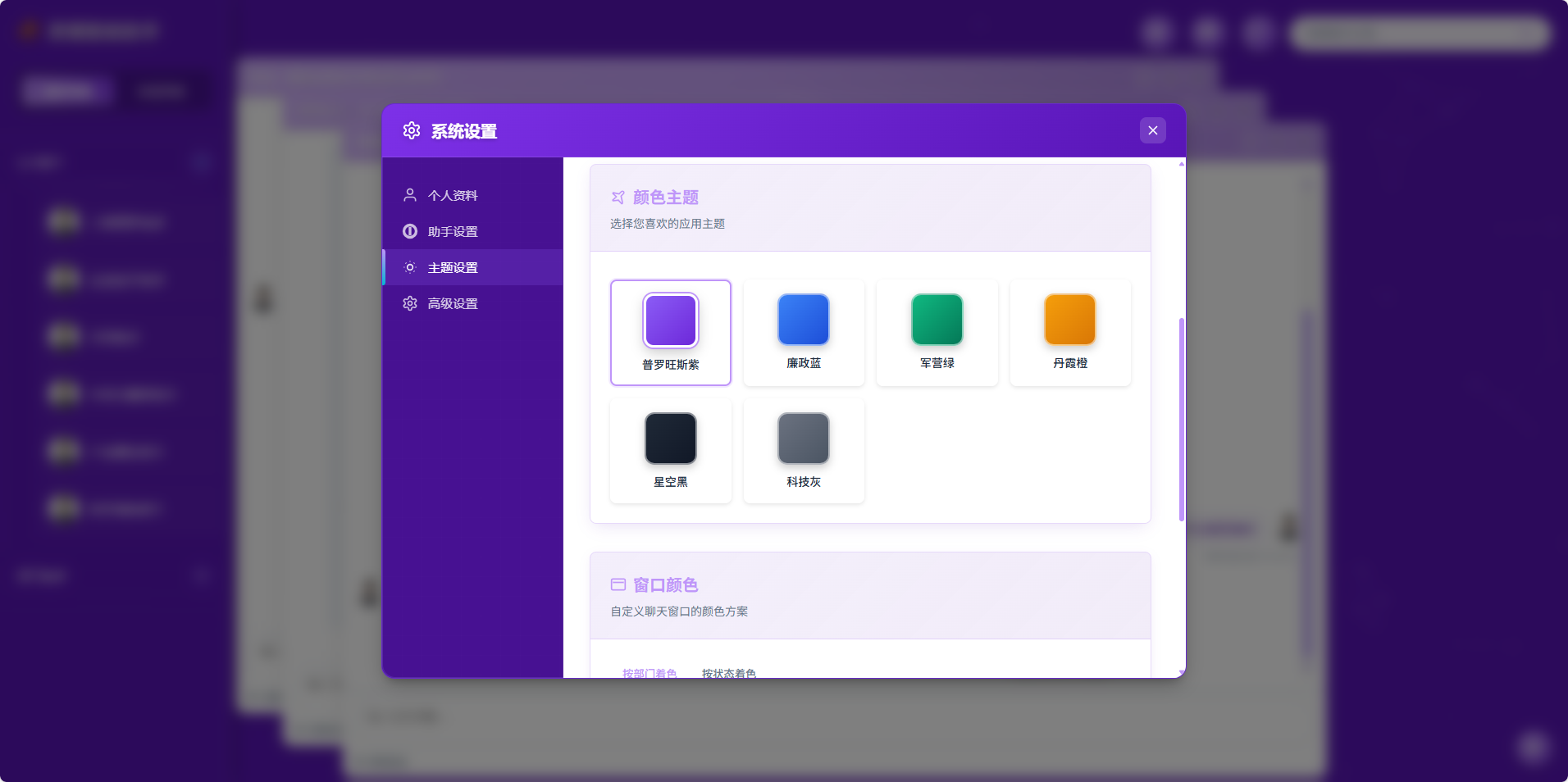This screenshot has height=782, width=1568.
Task: Select the 廉政蓝 blue theme swatch
Action: pyautogui.click(x=803, y=320)
